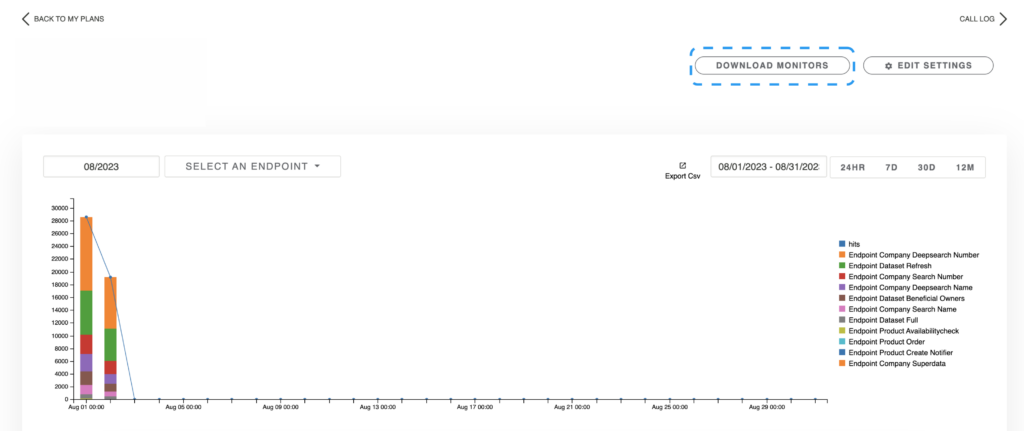Viewport: 1024px width, 431px height.
Task: Switch to the 24HR time range
Action: point(852,167)
